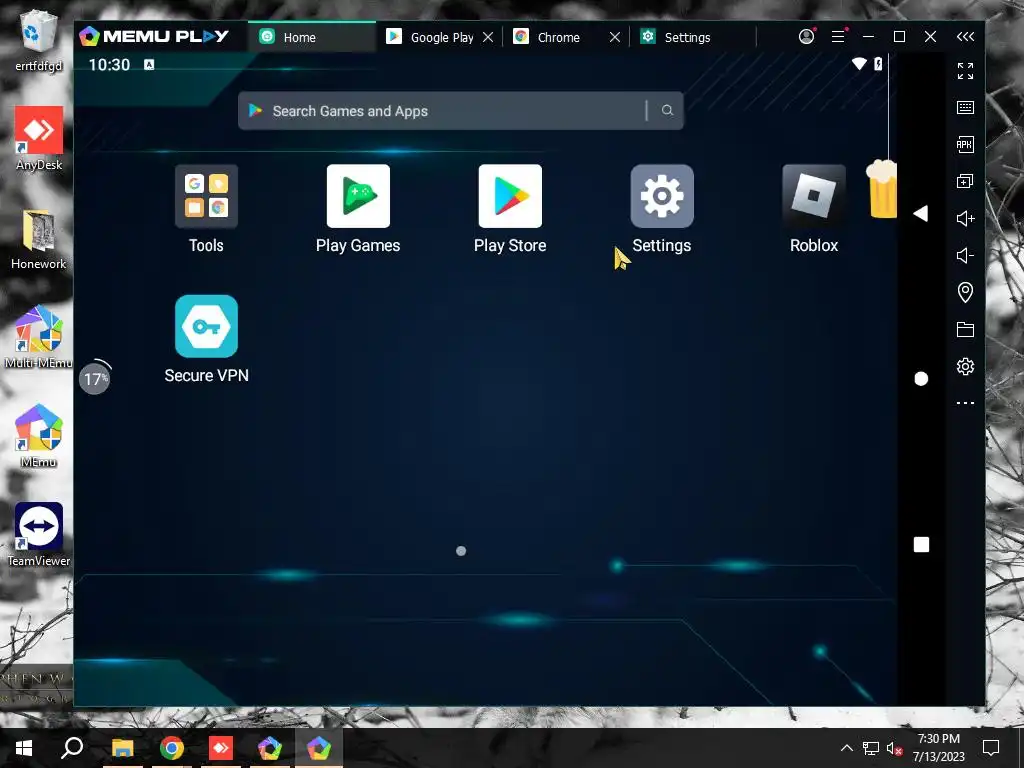Open multi-instance window icon in sidebar
The image size is (1024, 768).
pyautogui.click(x=965, y=181)
